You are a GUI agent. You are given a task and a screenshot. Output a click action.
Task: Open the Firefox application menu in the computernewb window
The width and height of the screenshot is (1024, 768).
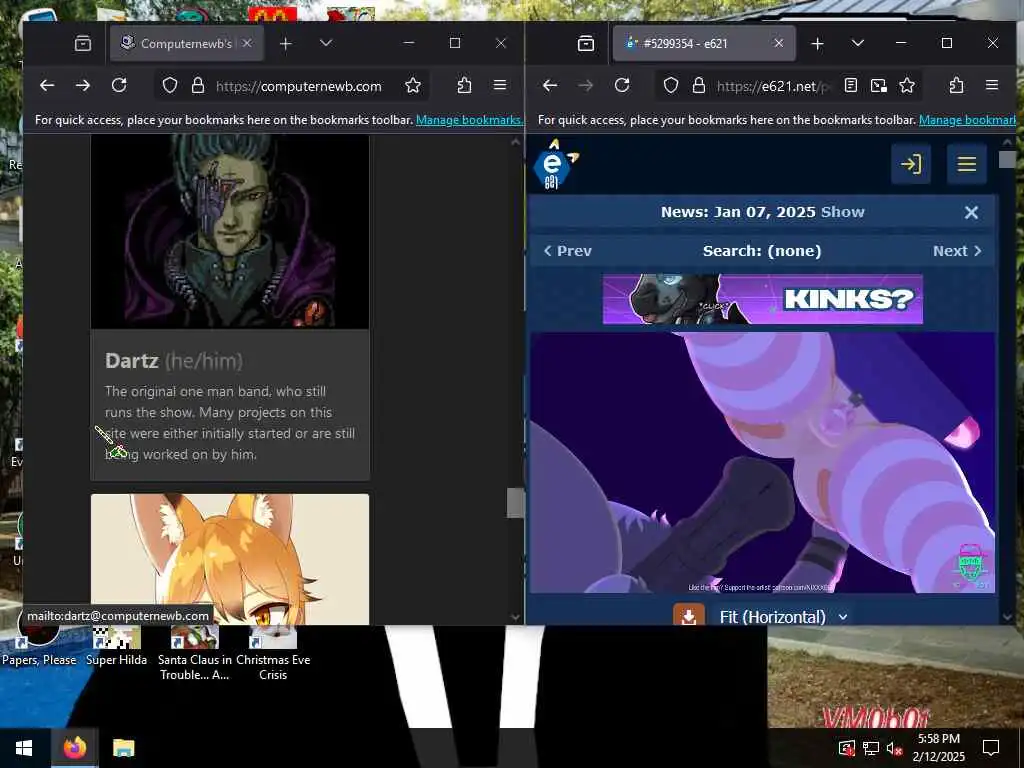(500, 86)
